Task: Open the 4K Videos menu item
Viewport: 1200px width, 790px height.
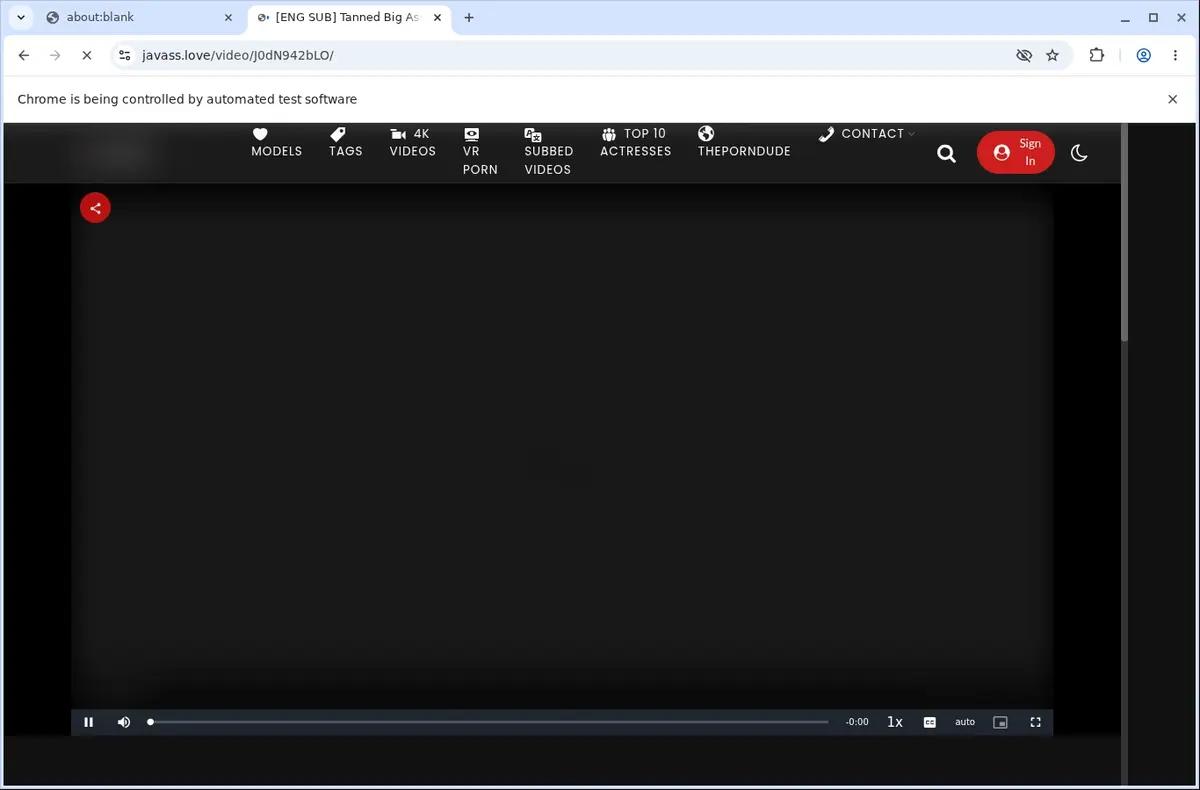Action: pos(412,142)
